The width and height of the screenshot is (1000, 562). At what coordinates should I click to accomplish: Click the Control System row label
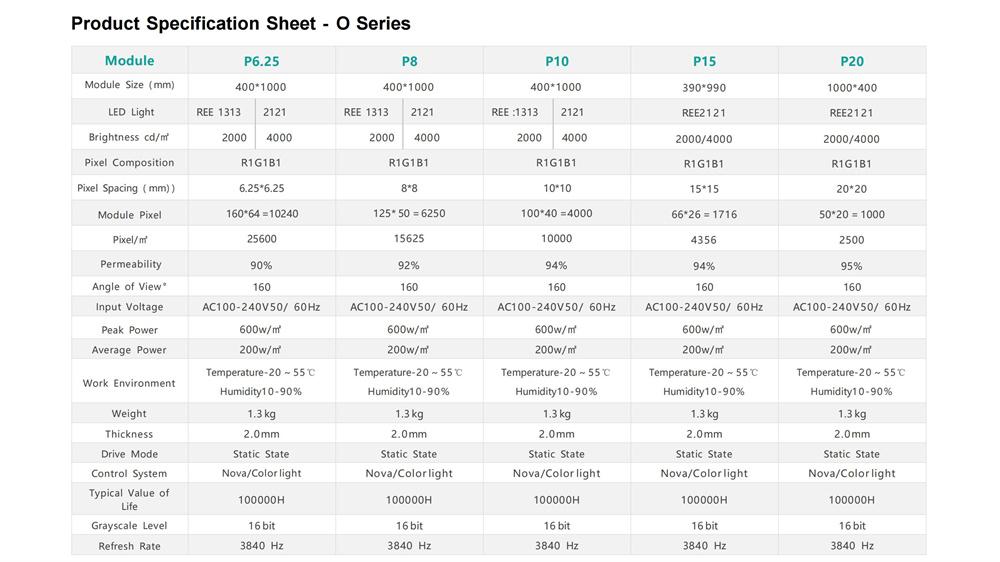click(129, 474)
